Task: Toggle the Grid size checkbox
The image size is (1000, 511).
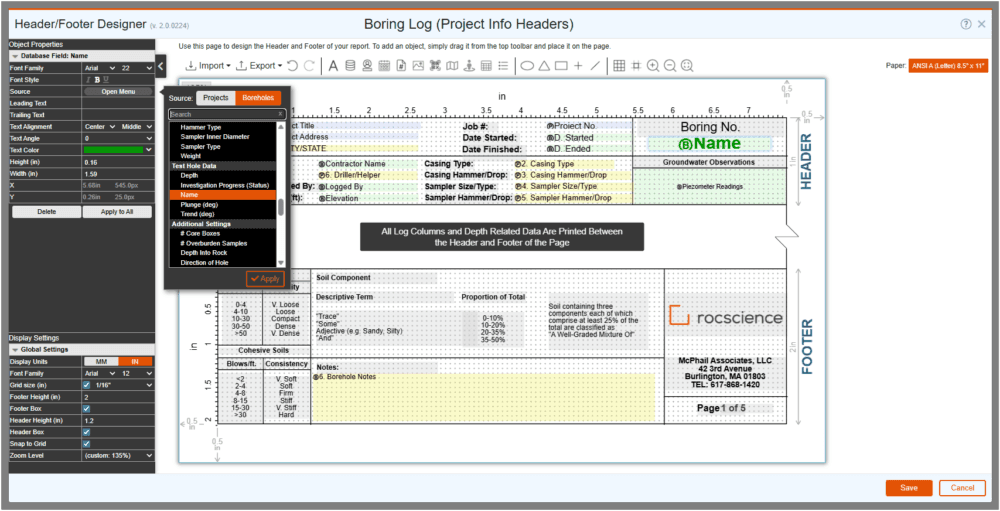Action: point(87,385)
